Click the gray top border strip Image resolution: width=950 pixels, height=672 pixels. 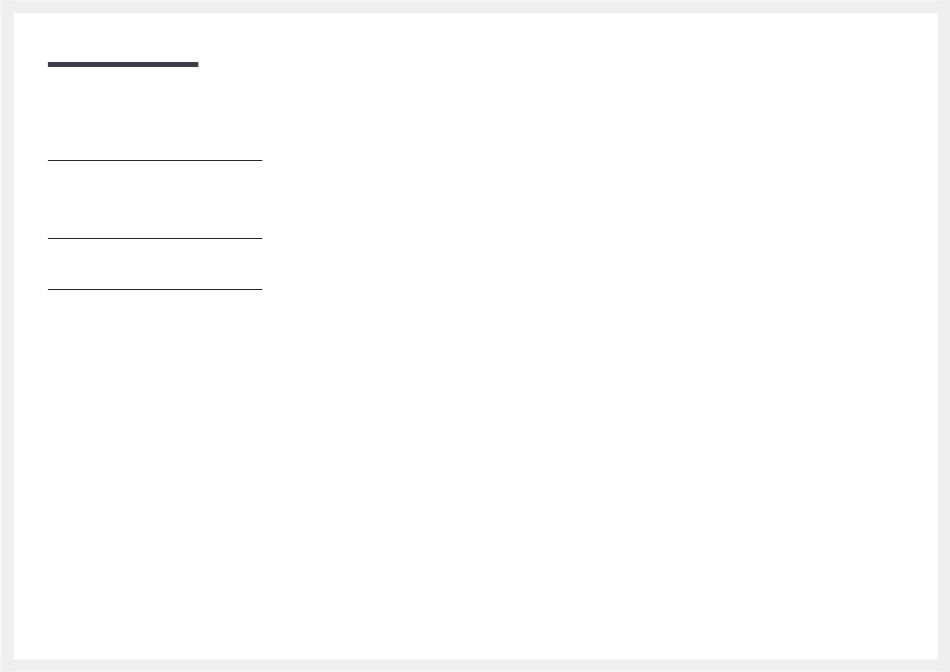point(475,7)
